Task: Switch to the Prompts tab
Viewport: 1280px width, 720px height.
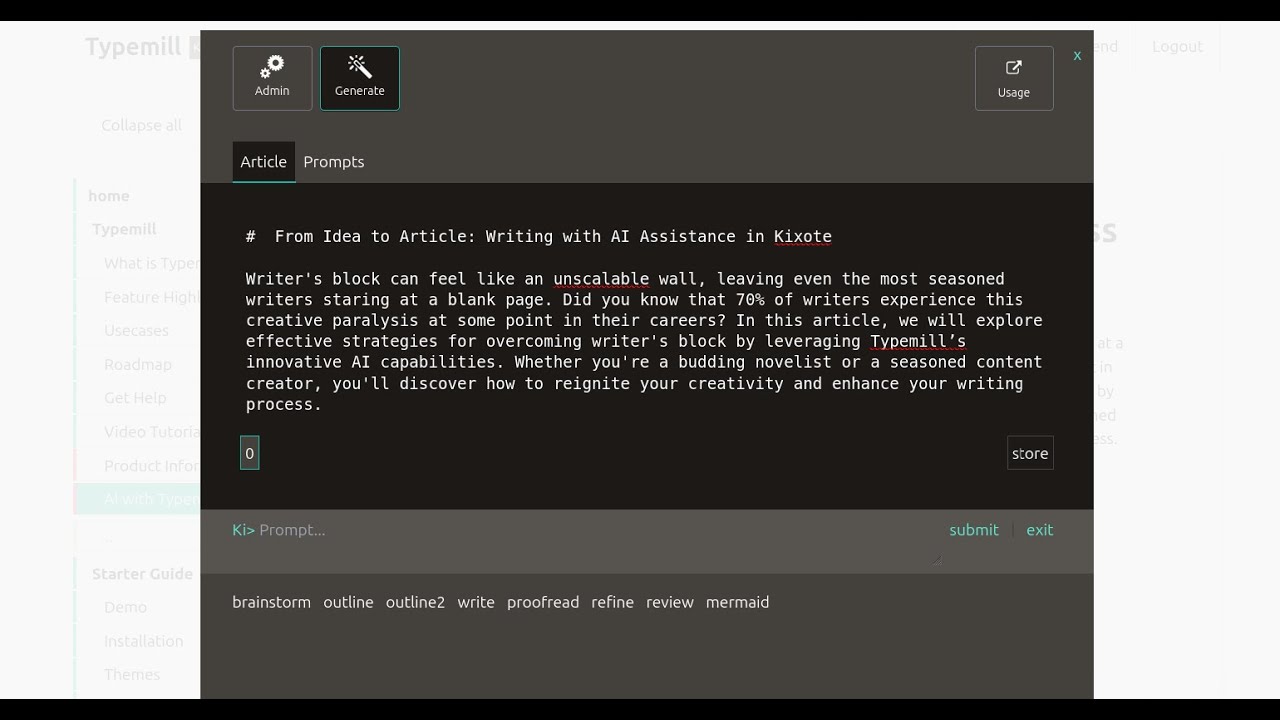Action: coord(334,161)
